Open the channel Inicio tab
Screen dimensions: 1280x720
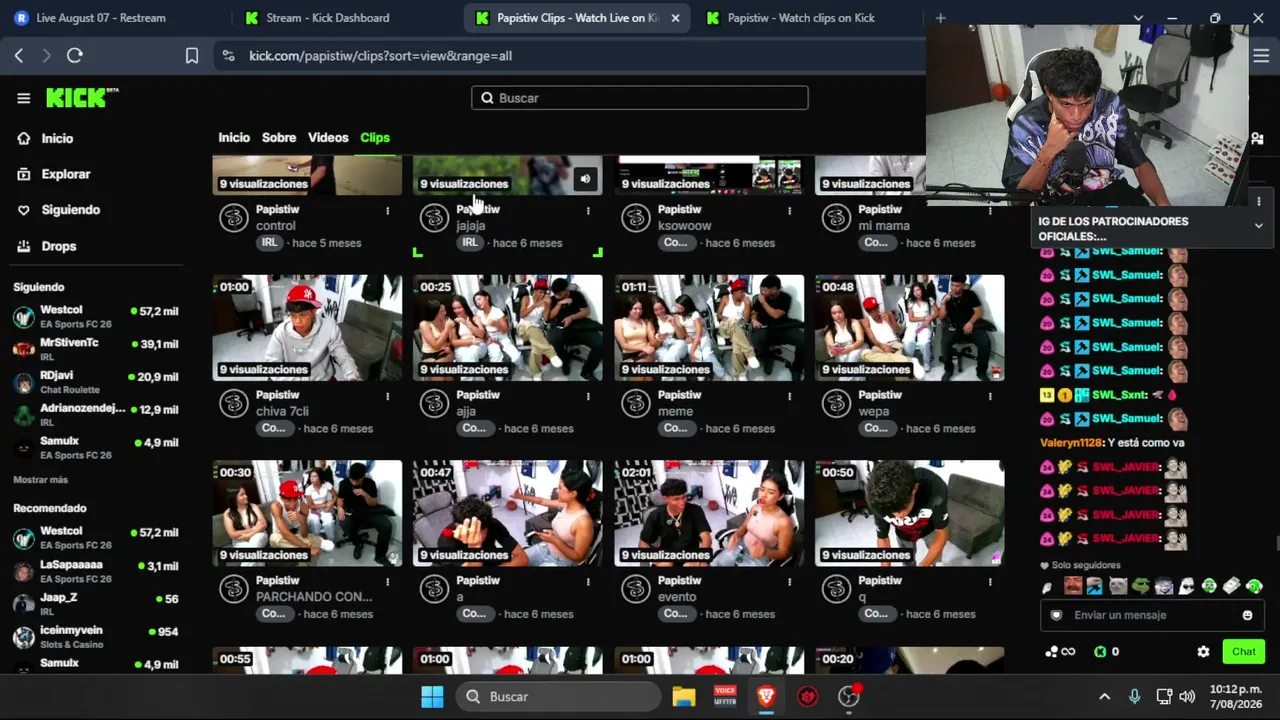234,138
